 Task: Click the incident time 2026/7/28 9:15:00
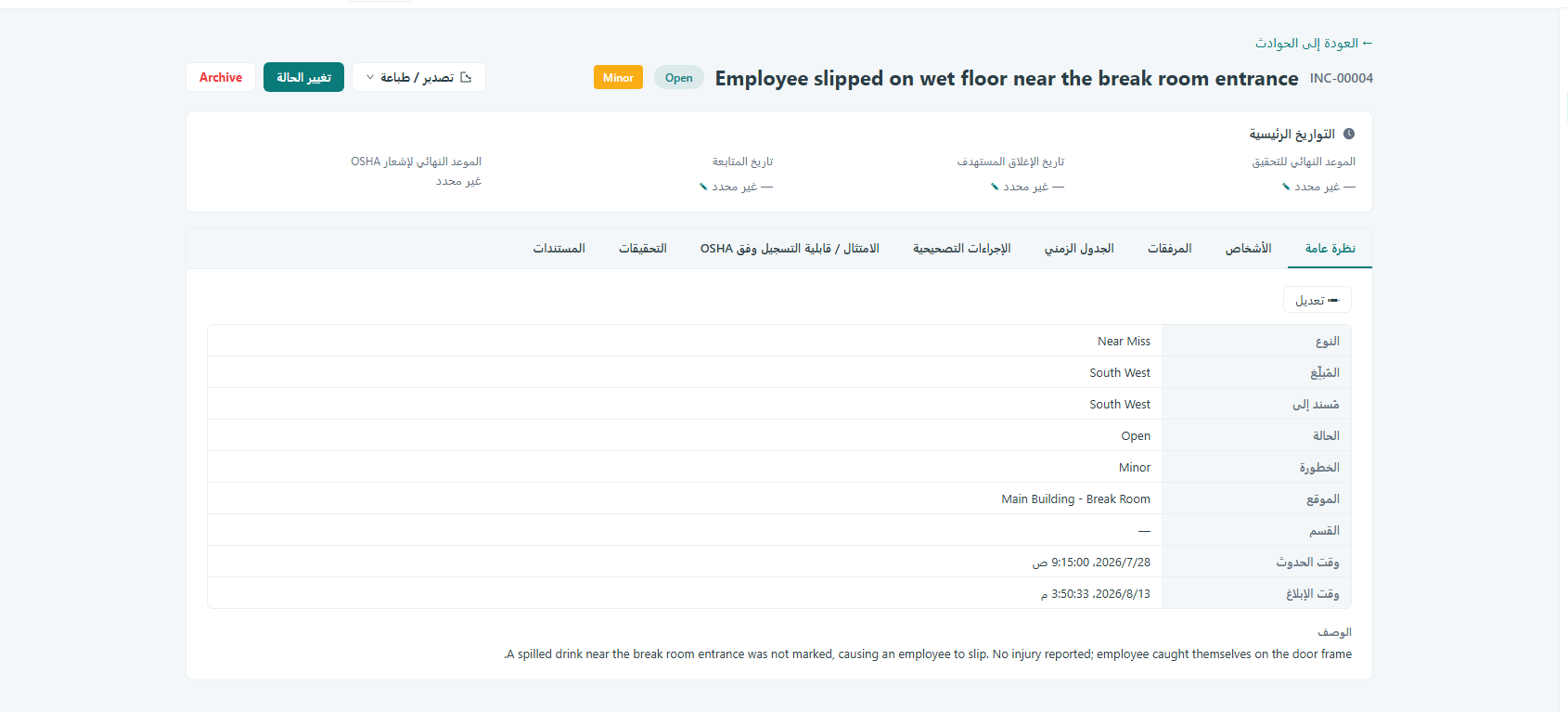point(1091,562)
